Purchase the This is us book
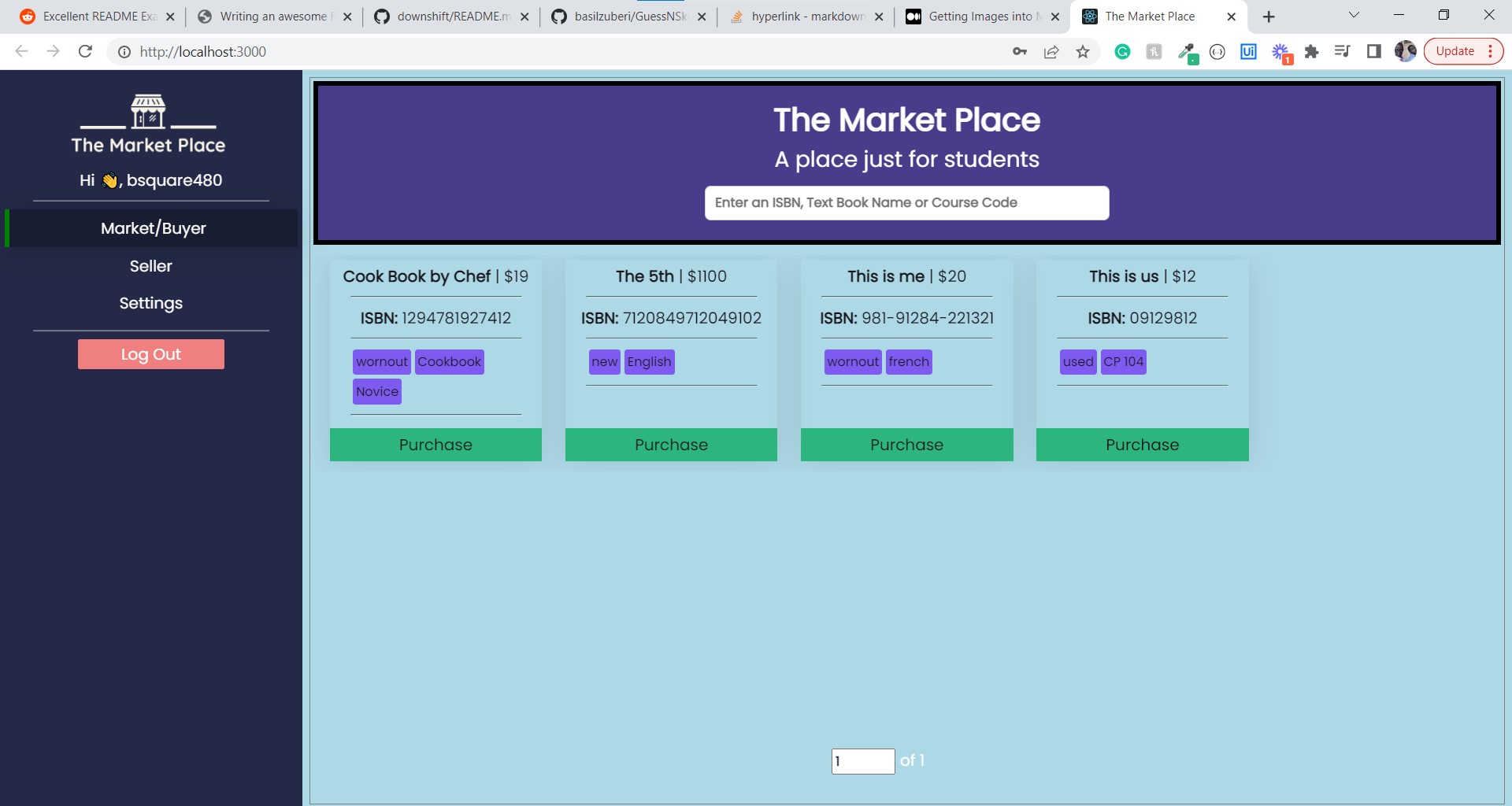1512x806 pixels. tap(1142, 445)
